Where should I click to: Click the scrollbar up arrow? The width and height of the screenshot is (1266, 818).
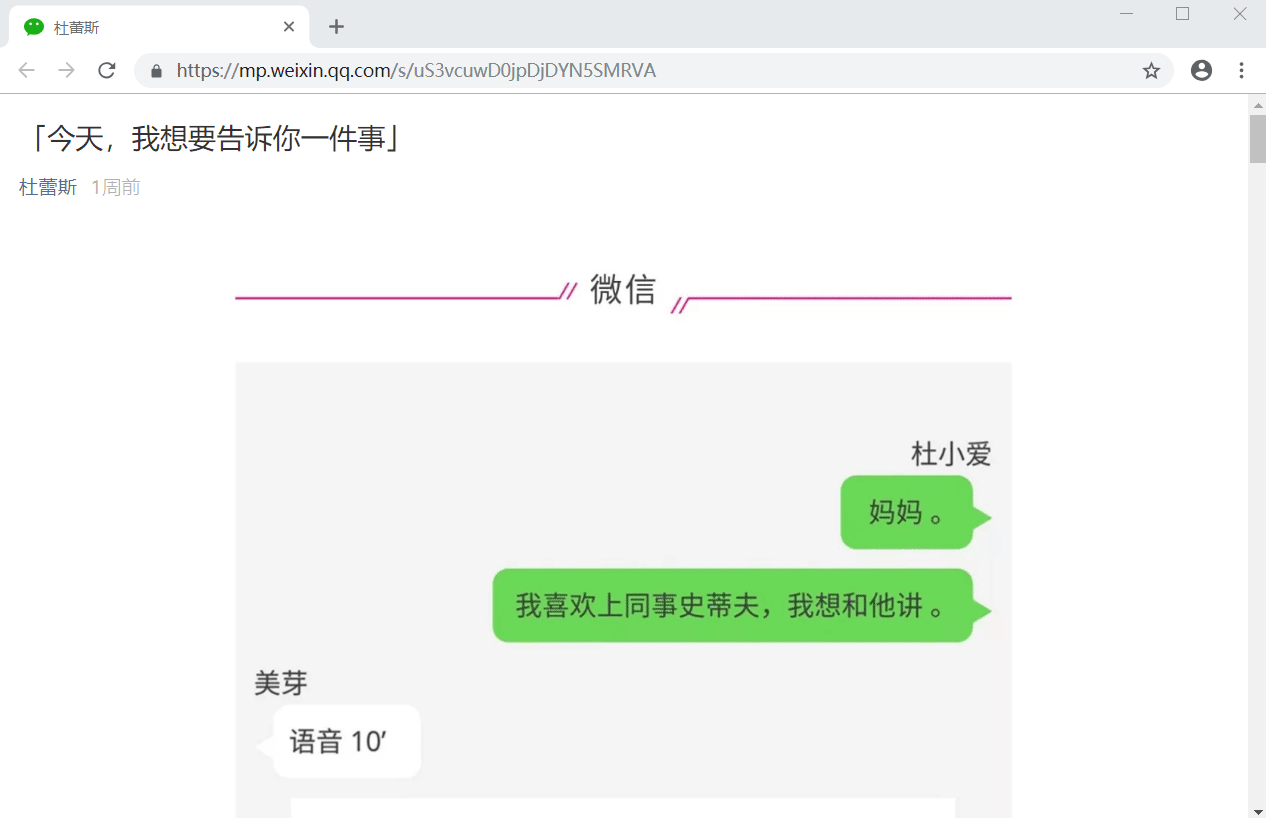pos(1257,104)
